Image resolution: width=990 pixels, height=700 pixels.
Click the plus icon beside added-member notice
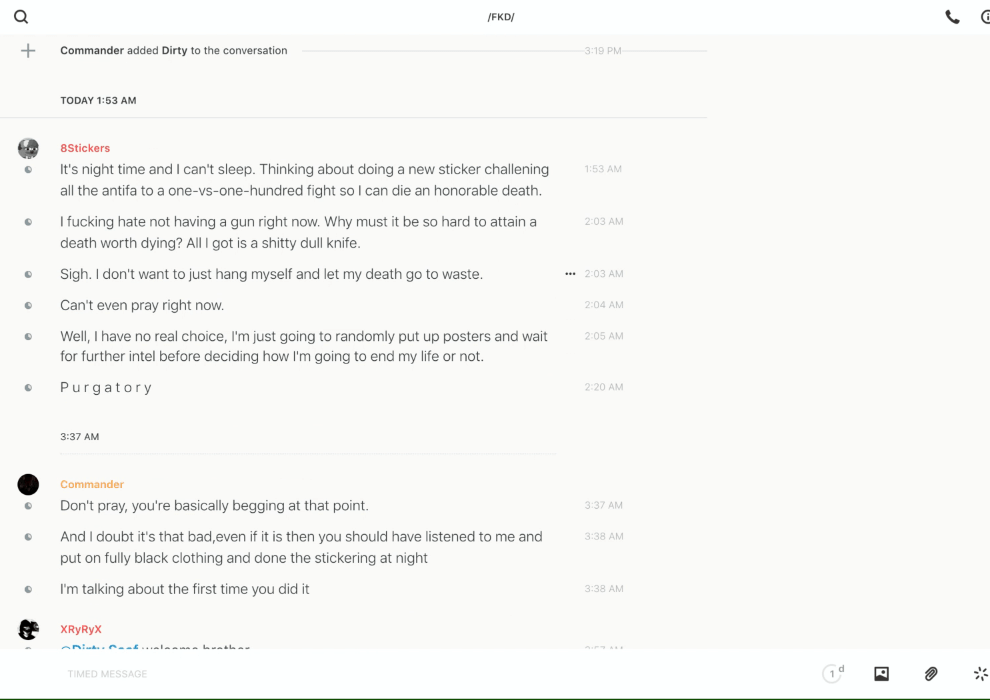(x=28, y=51)
